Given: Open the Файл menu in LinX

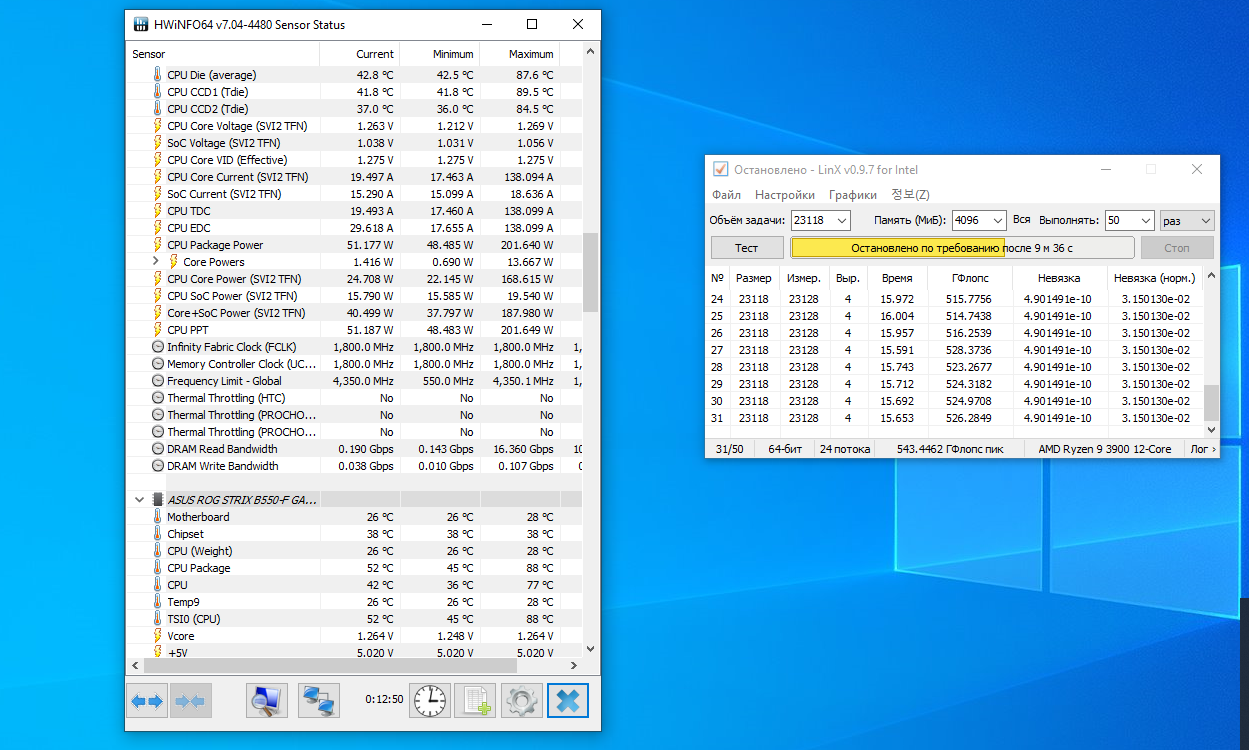Looking at the screenshot, I should pyautogui.click(x=726, y=195).
